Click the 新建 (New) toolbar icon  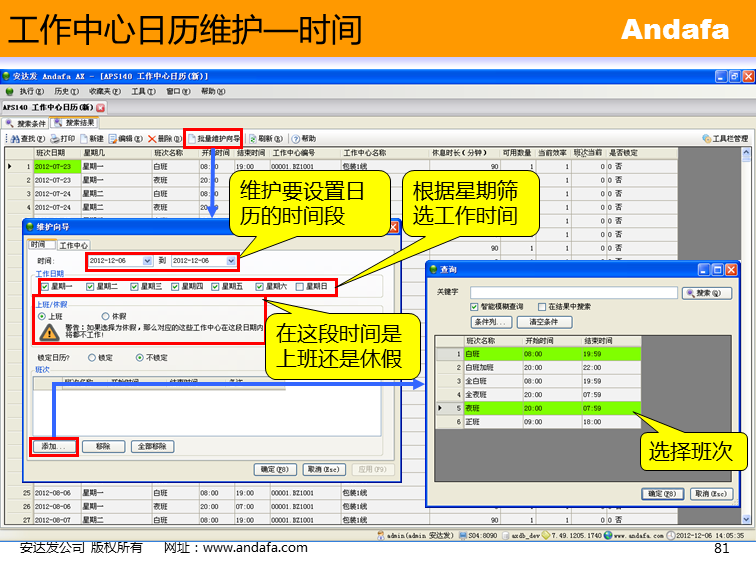(91, 139)
